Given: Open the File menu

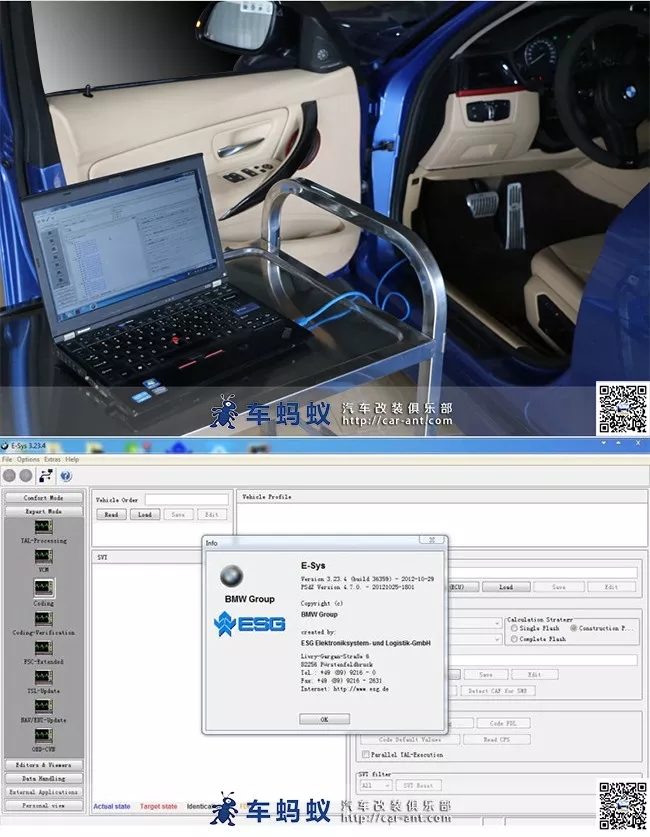Looking at the screenshot, I should click(x=7, y=459).
